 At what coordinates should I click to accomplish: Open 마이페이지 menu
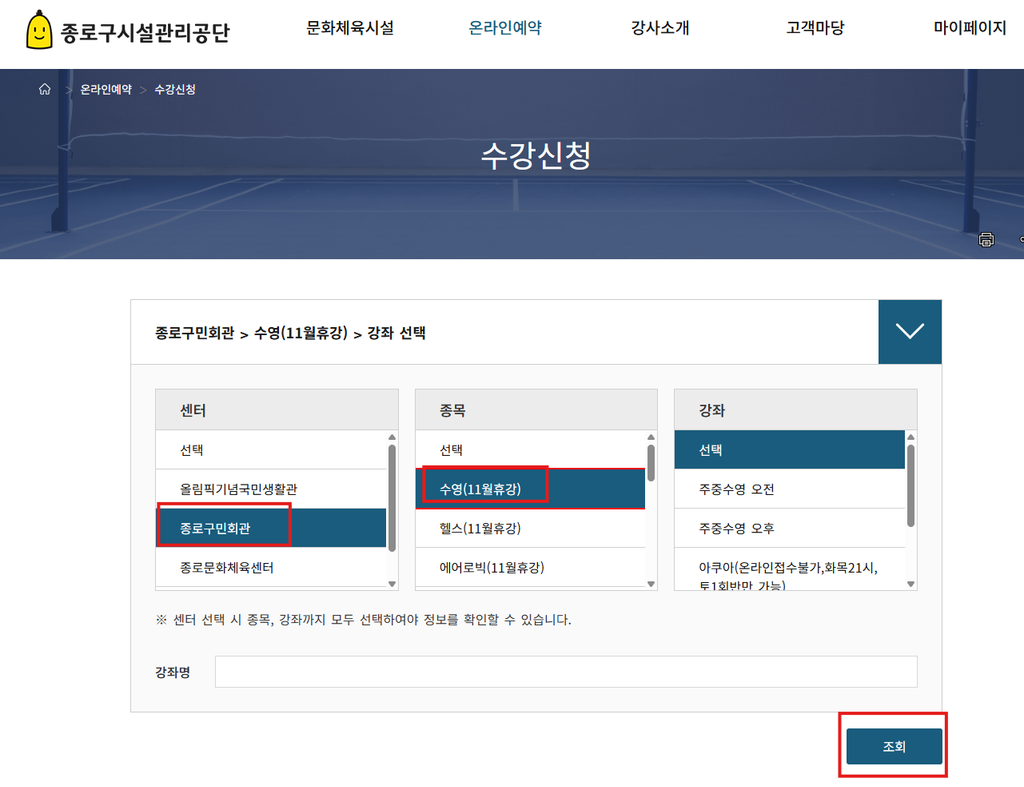[970, 27]
